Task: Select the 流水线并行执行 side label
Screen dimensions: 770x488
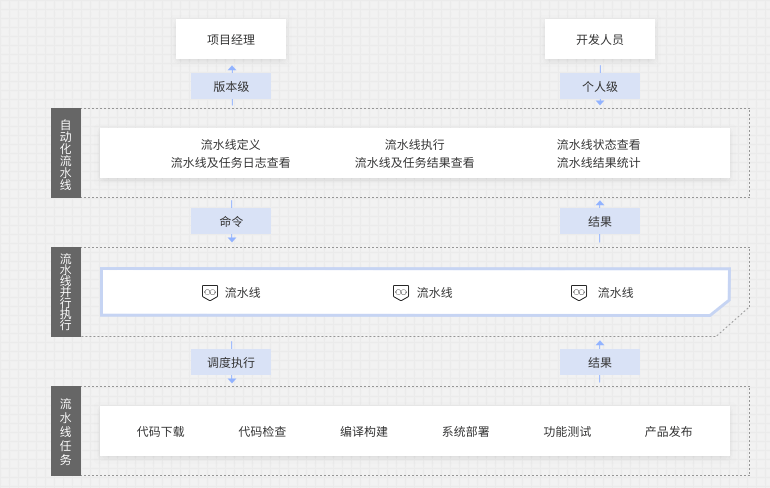Action: 66,292
